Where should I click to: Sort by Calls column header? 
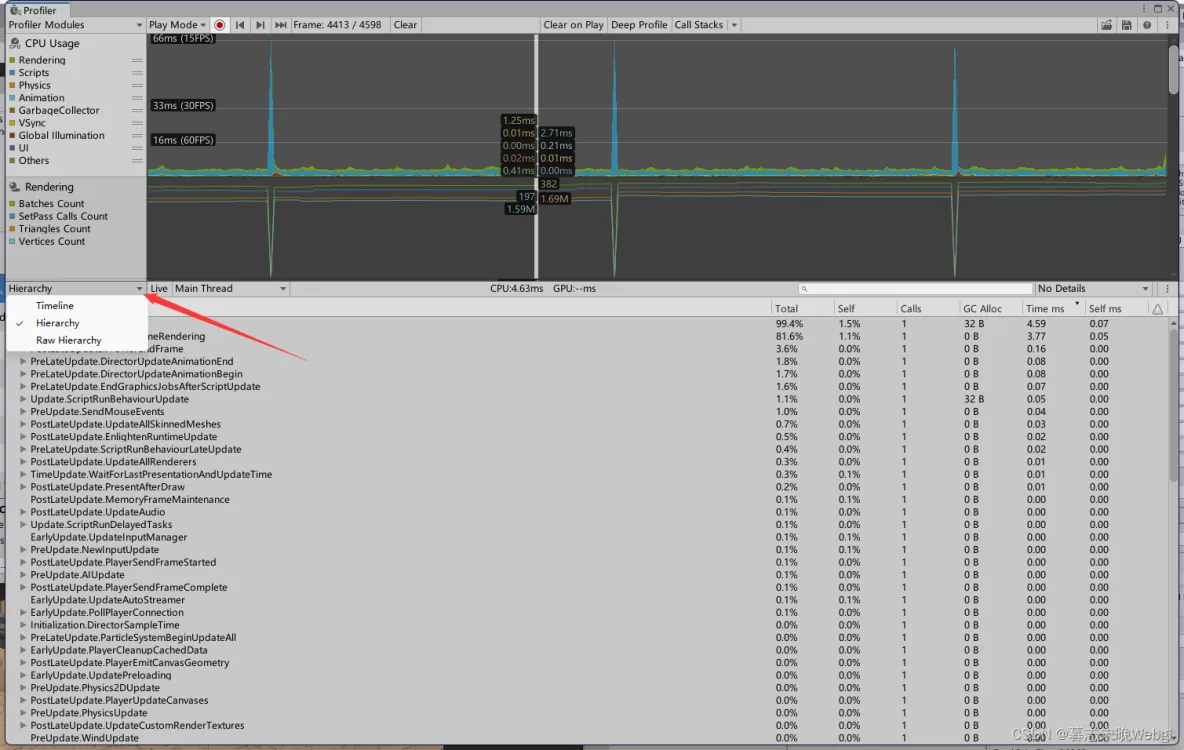[x=927, y=308]
